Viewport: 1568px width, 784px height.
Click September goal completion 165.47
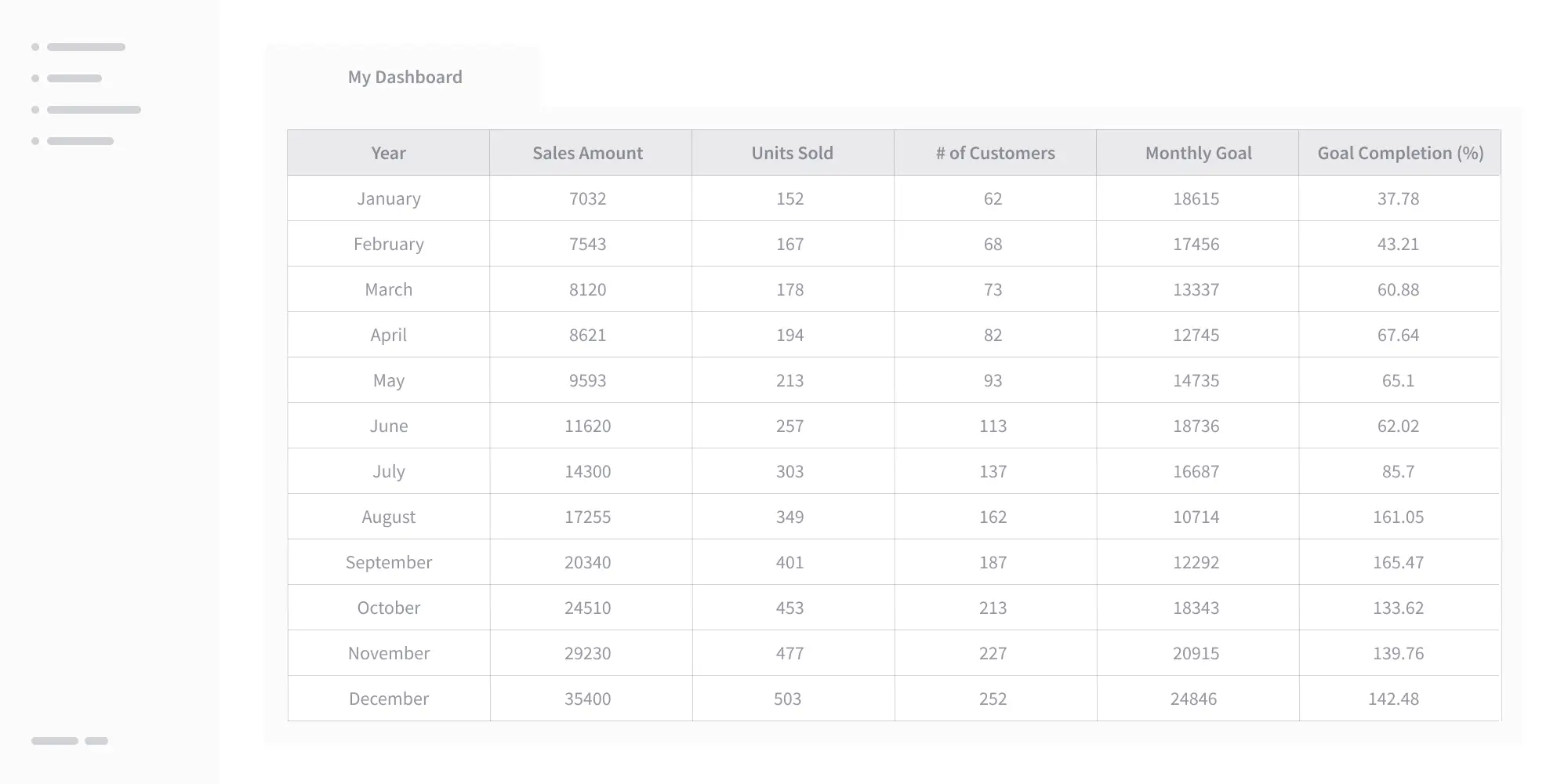(x=1398, y=562)
